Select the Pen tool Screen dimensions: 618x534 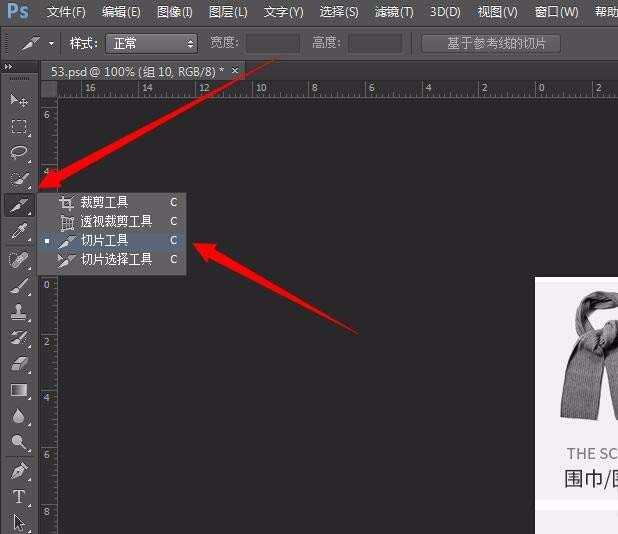pyautogui.click(x=18, y=469)
